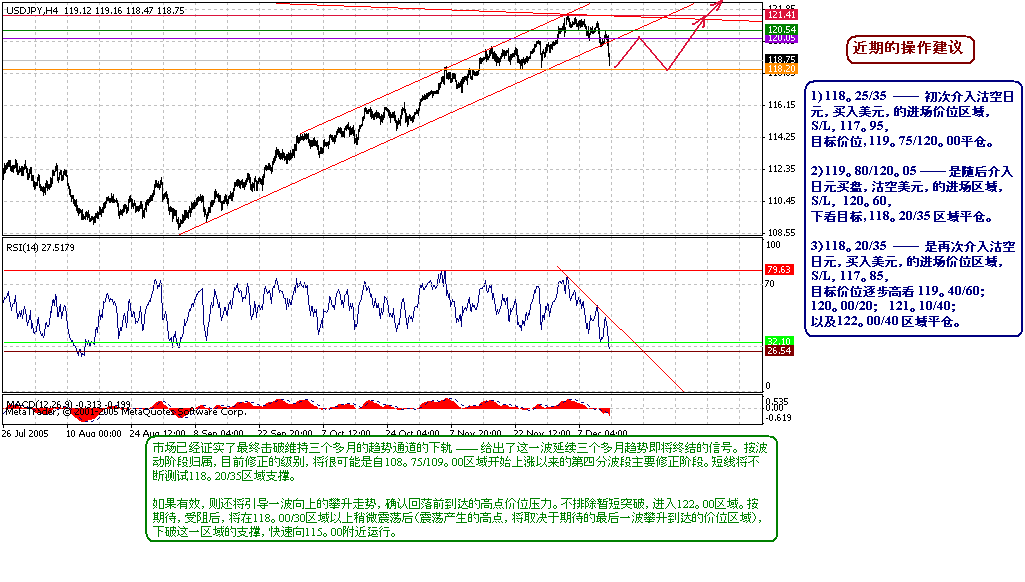Select the paragraph beginning 2)119。80/120。05
Image resolution: width=1025 pixels, height=582 pixels.
pyautogui.click(x=912, y=194)
